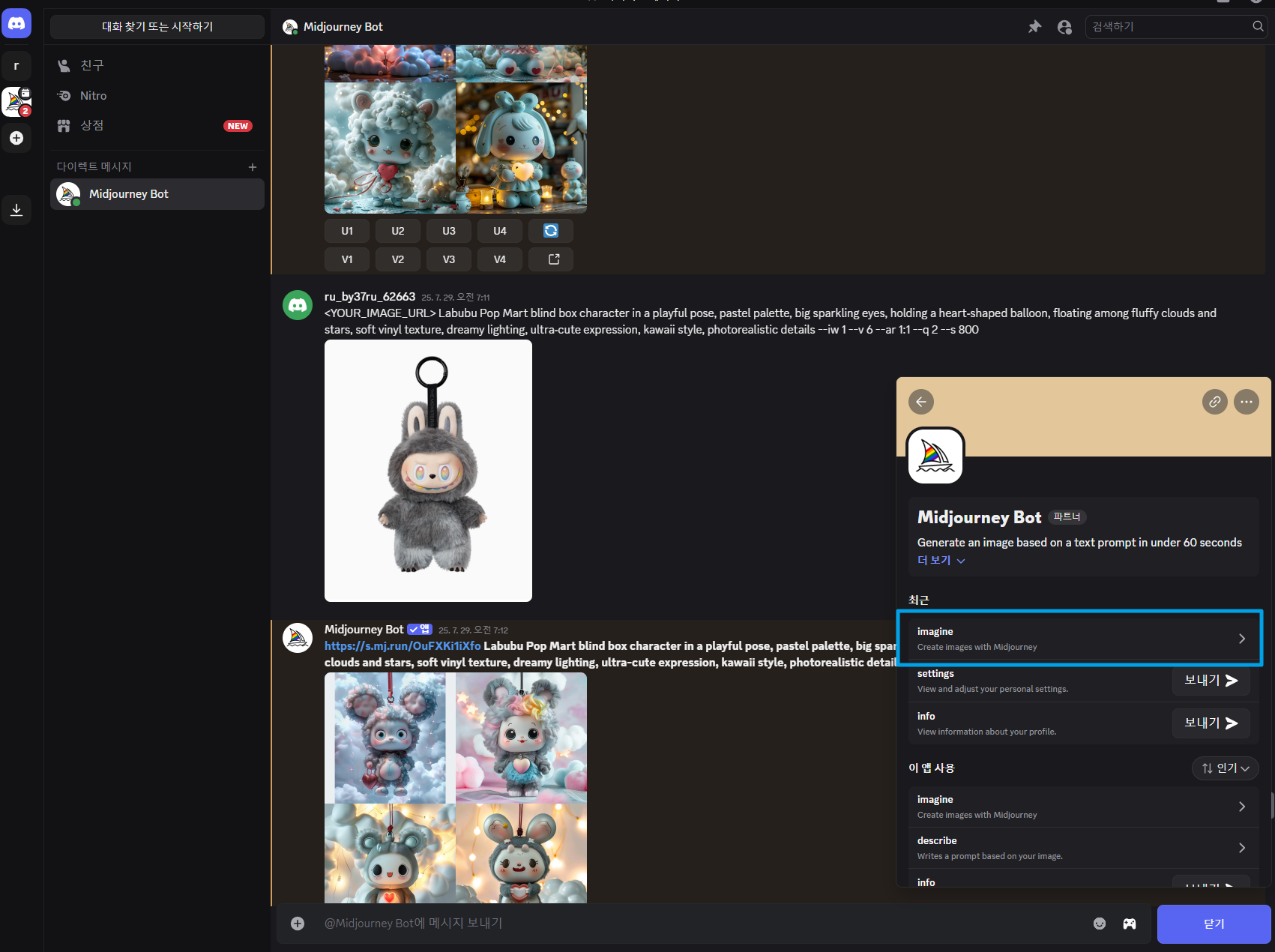Open imagine command under 이 앱 사용
The width and height of the screenshot is (1275, 952).
click(x=1083, y=807)
